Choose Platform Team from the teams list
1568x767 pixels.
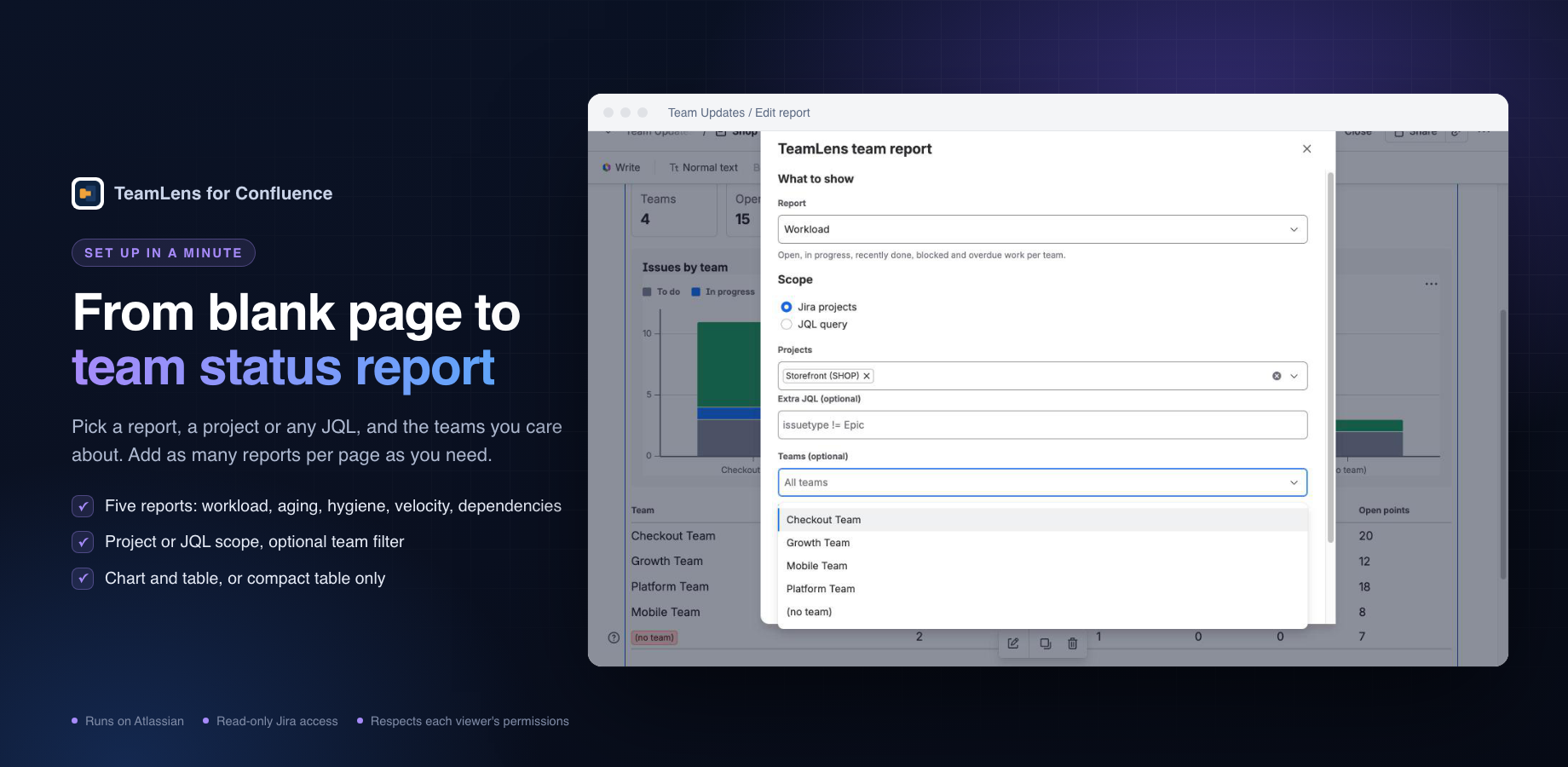(1042, 589)
